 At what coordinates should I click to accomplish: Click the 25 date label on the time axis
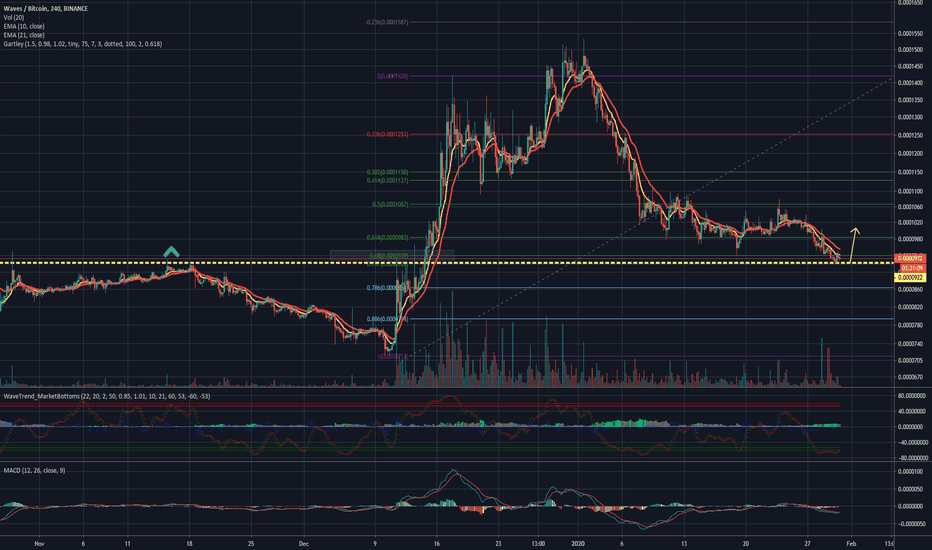[x=251, y=543]
